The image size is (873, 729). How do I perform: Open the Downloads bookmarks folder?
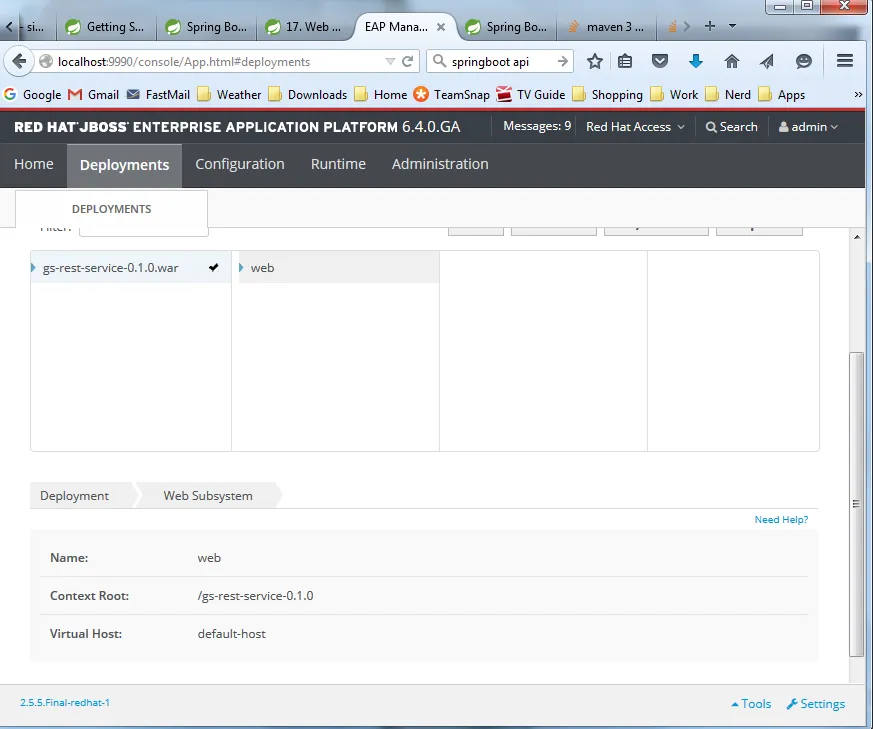coord(307,95)
